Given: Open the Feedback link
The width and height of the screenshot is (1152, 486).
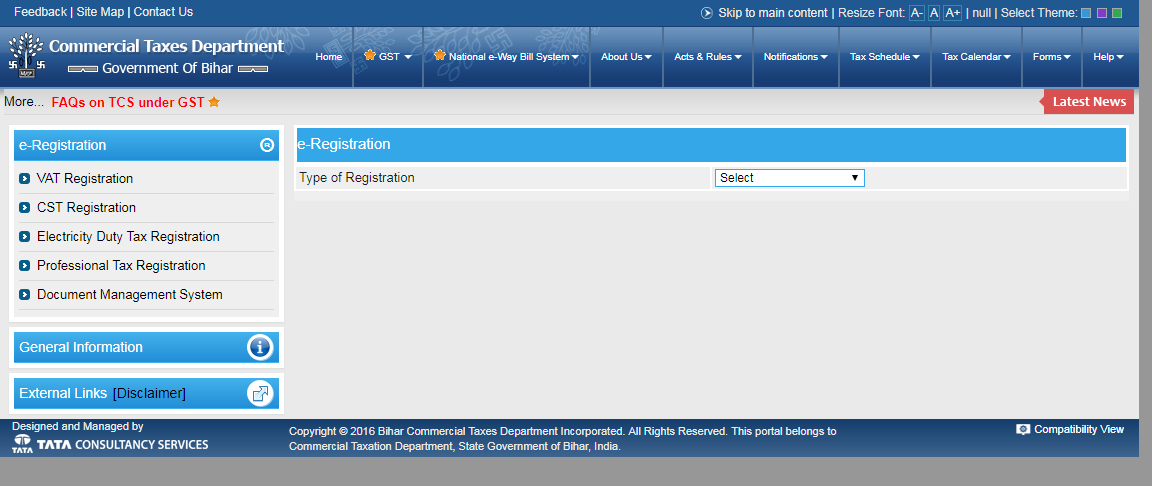Looking at the screenshot, I should [x=40, y=12].
